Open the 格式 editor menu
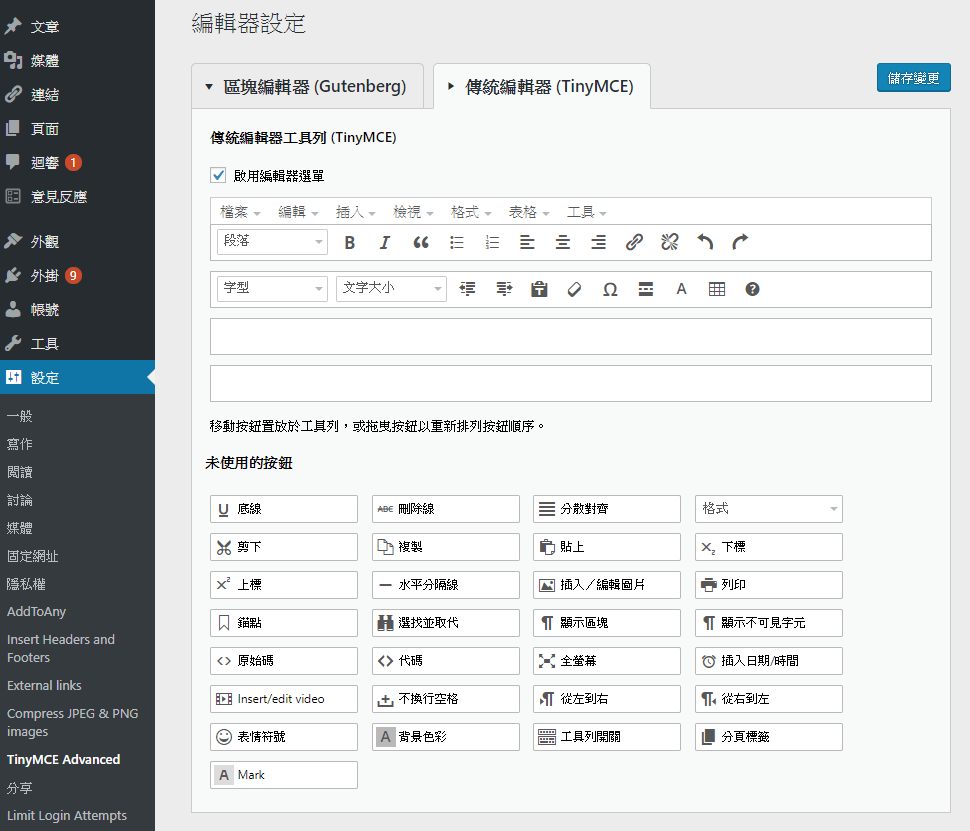Screen dimensions: 970x831 coord(471,212)
